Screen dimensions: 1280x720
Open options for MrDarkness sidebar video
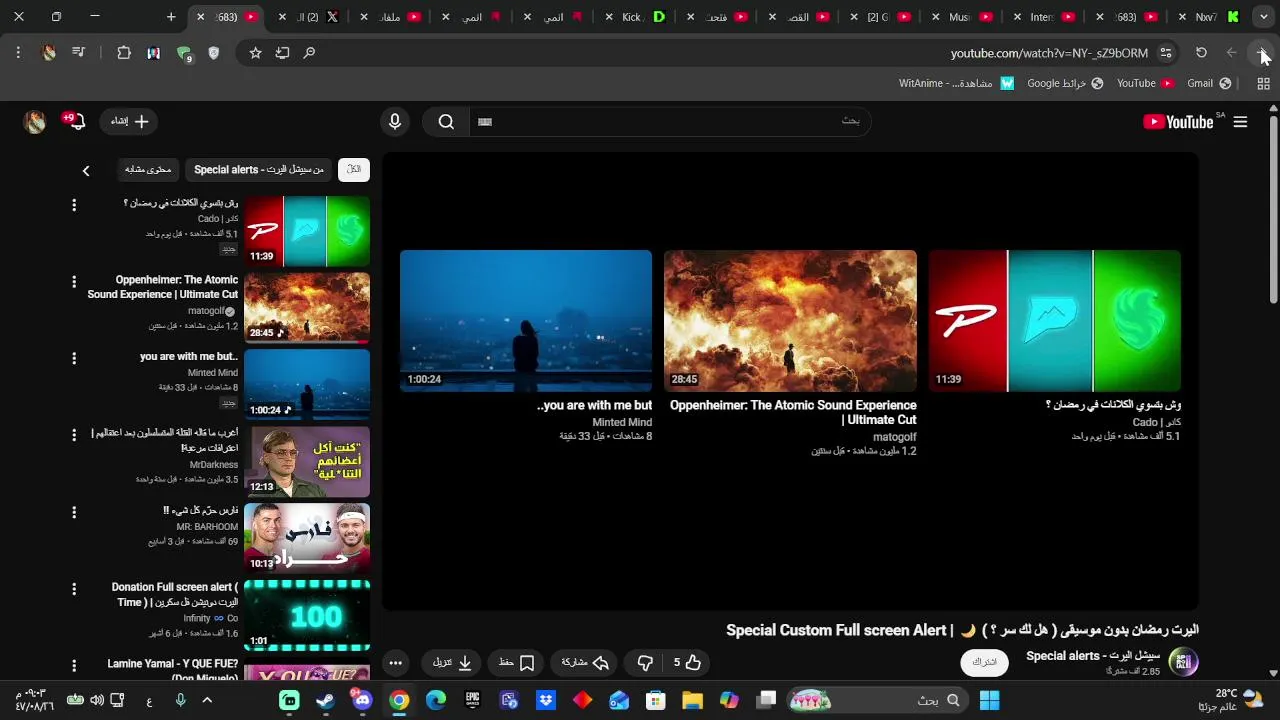click(73, 435)
